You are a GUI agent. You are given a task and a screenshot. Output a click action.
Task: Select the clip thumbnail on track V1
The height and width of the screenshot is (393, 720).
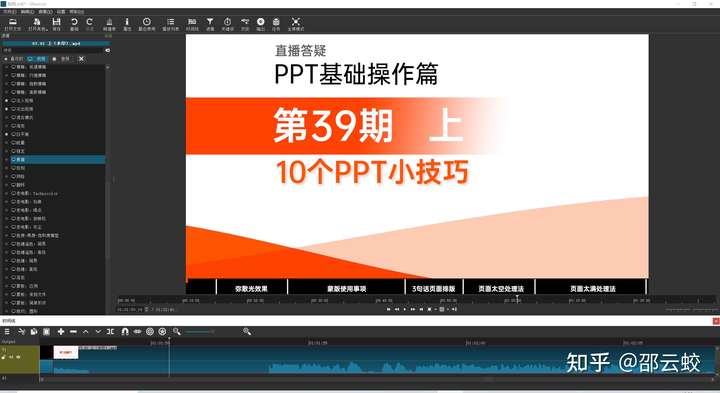click(x=66, y=352)
